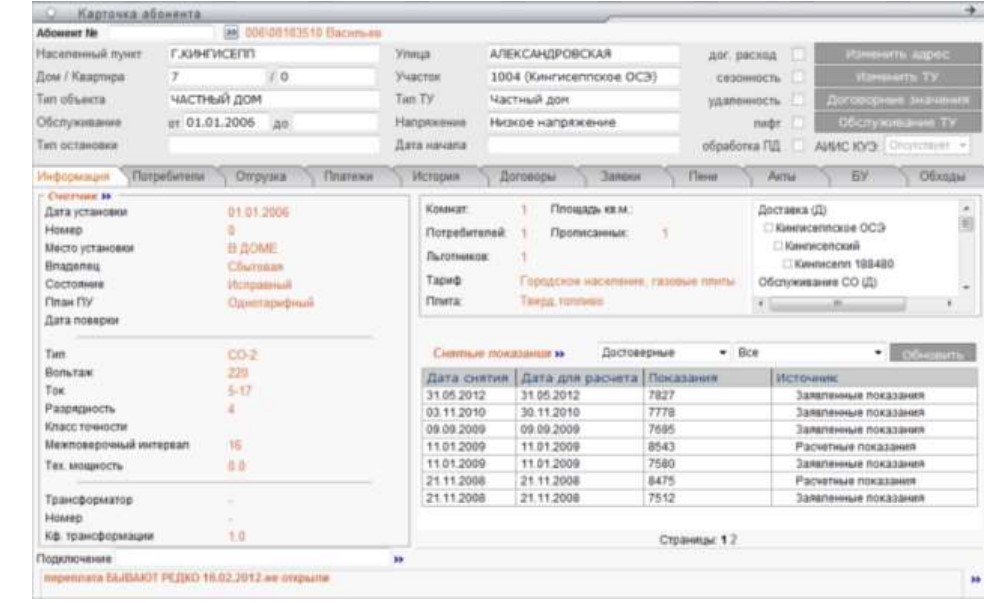Click the search icon next to Абонент № field

coord(231,32)
